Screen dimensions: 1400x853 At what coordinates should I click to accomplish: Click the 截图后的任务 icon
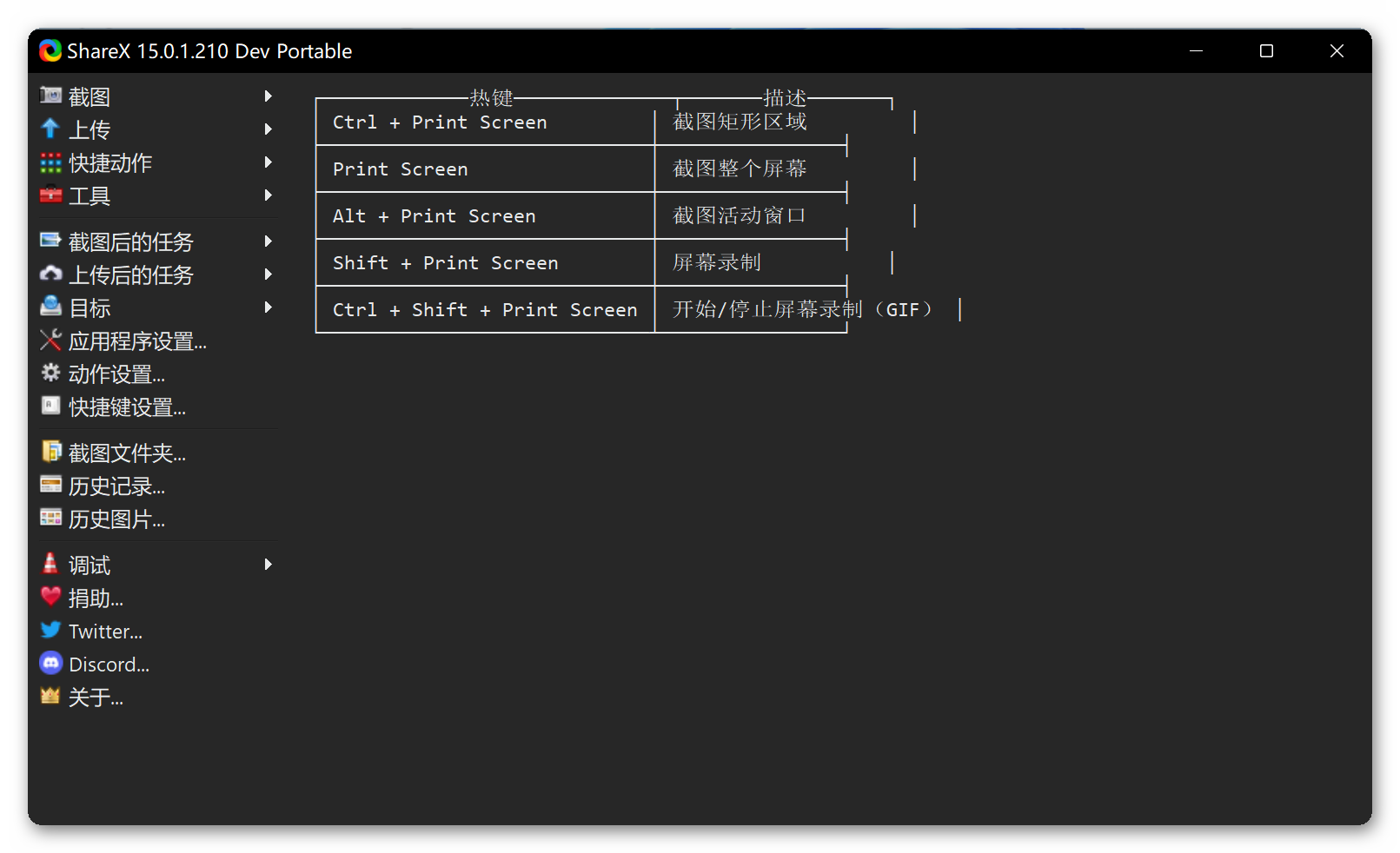[51, 241]
